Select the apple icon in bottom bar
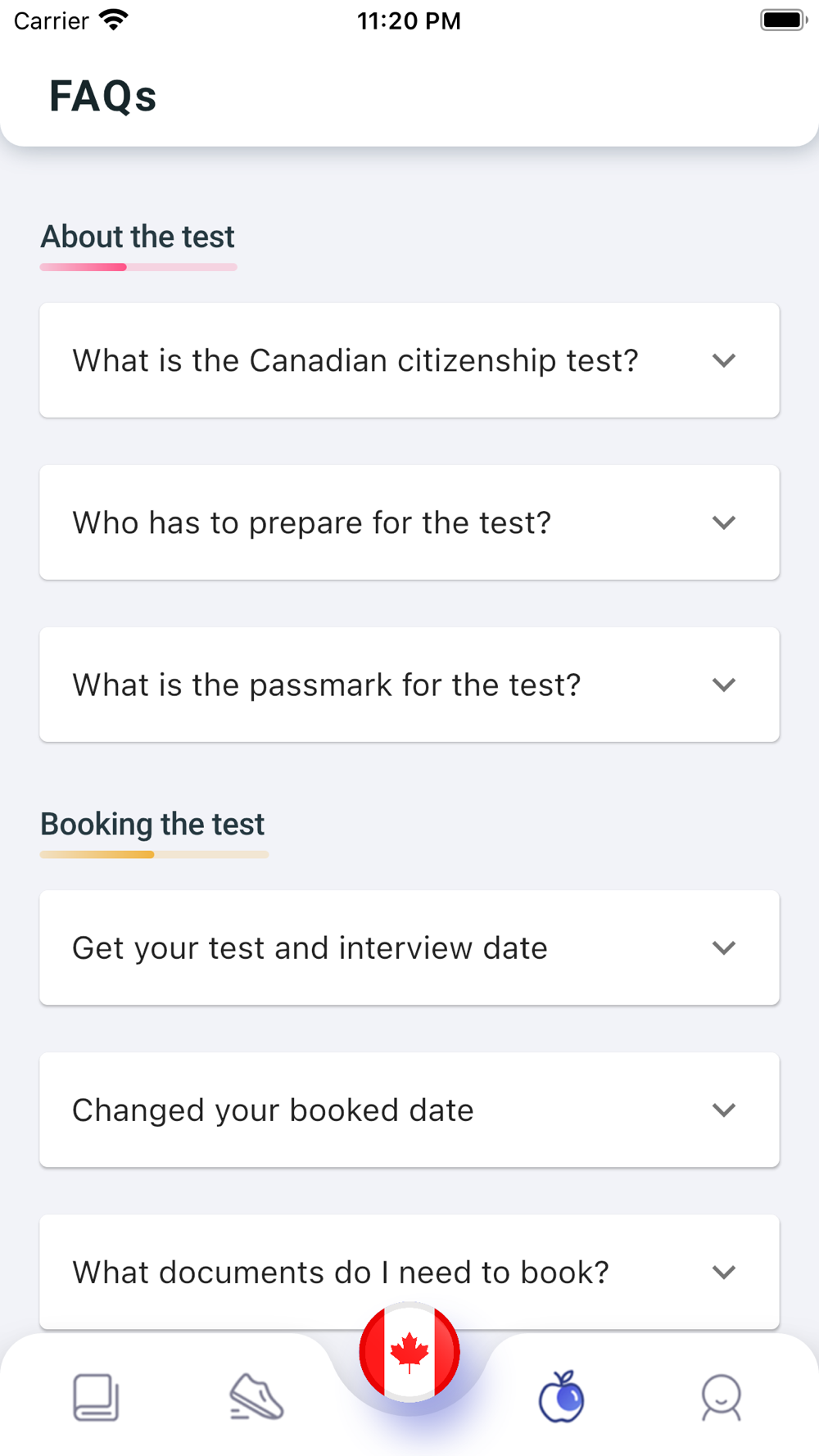Viewport: 819px width, 1456px height. click(x=561, y=1397)
